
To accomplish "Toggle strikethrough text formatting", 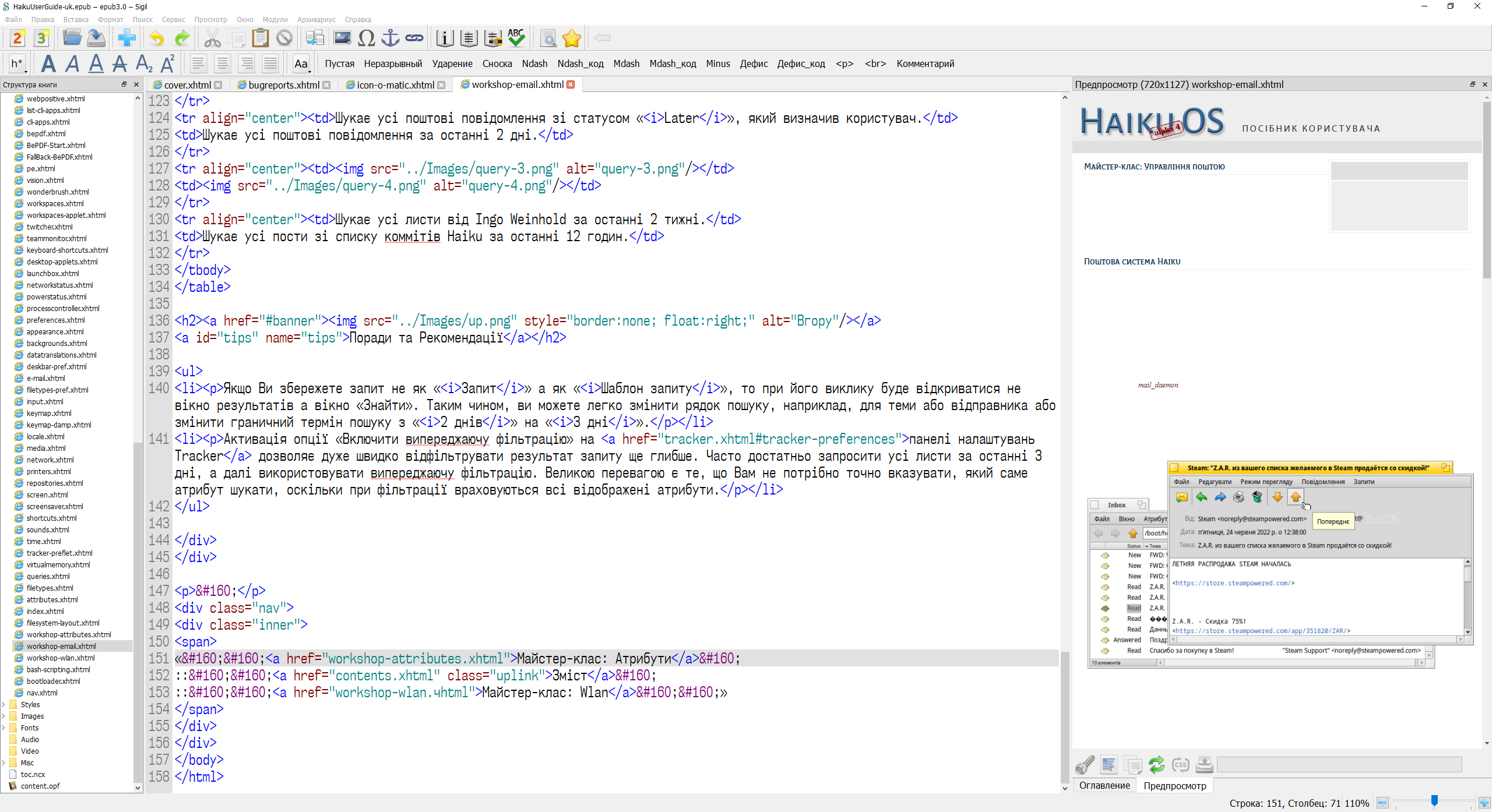I will click(119, 63).
